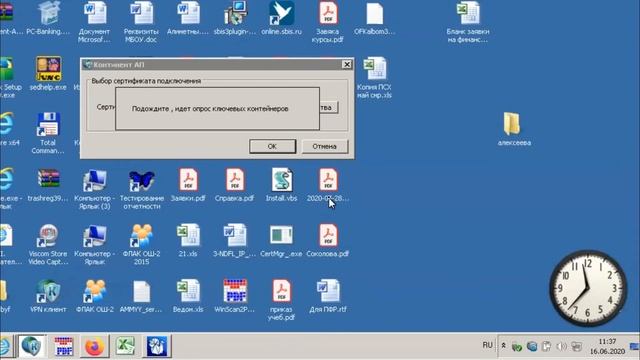The width and height of the screenshot is (640, 360).
Task: Open Справка.pdf desktop icon
Action: (x=235, y=185)
